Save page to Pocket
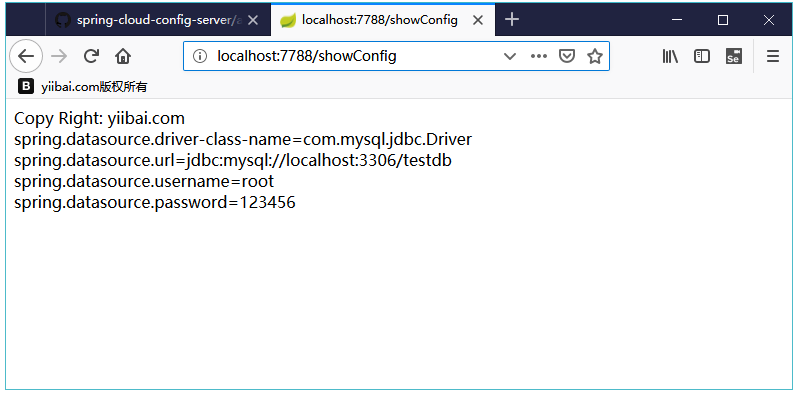The width and height of the screenshot is (798, 393). [x=567, y=56]
